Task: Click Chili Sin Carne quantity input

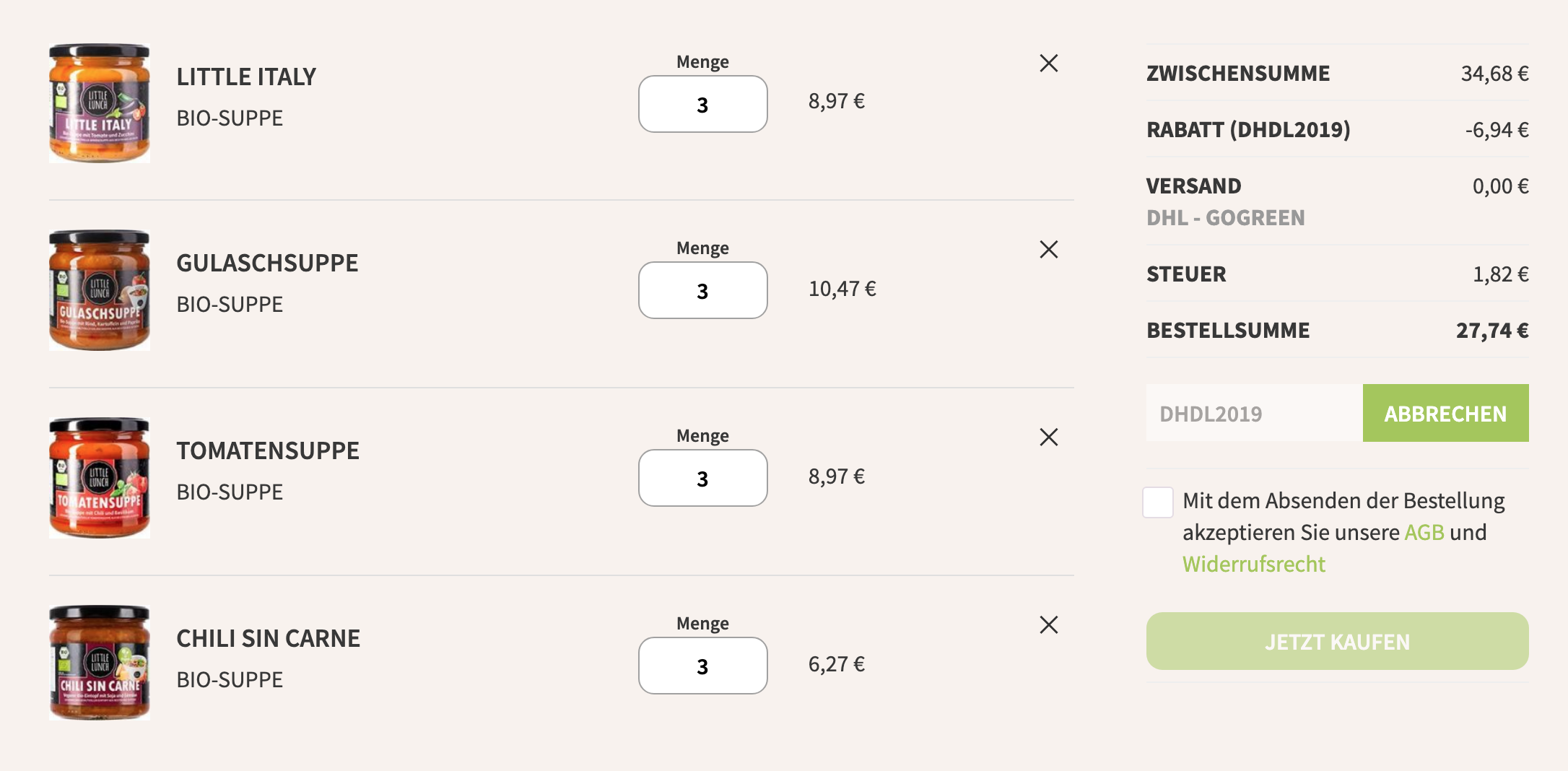Action: click(x=703, y=666)
